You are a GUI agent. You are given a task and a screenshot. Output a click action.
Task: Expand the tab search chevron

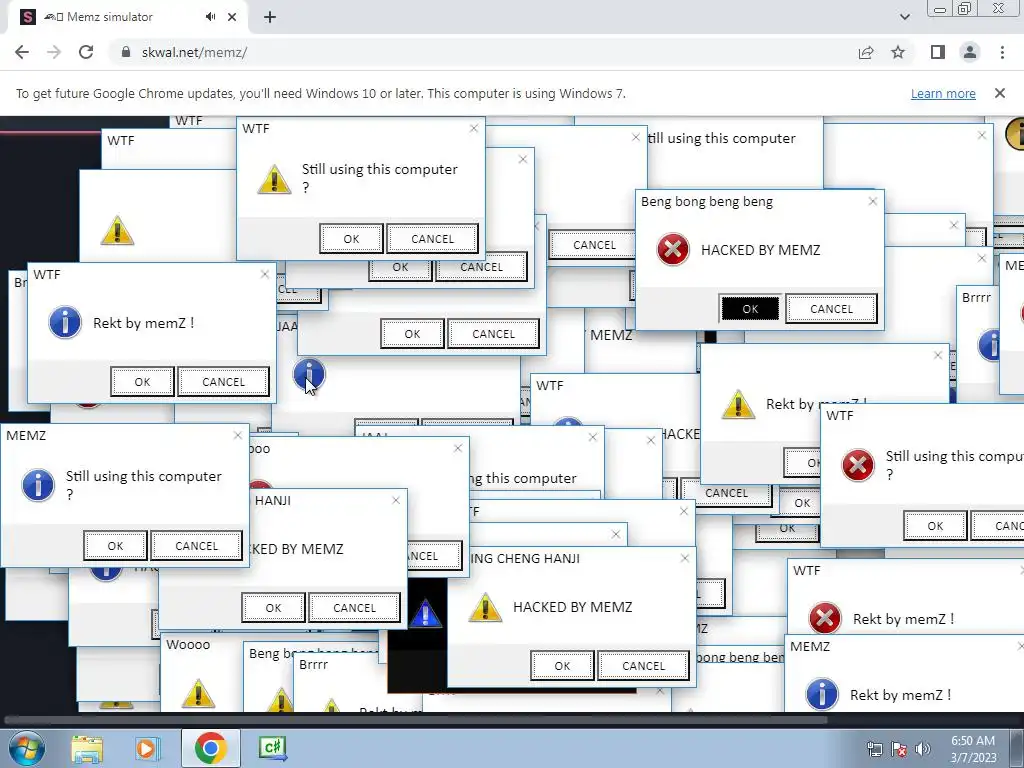(904, 17)
